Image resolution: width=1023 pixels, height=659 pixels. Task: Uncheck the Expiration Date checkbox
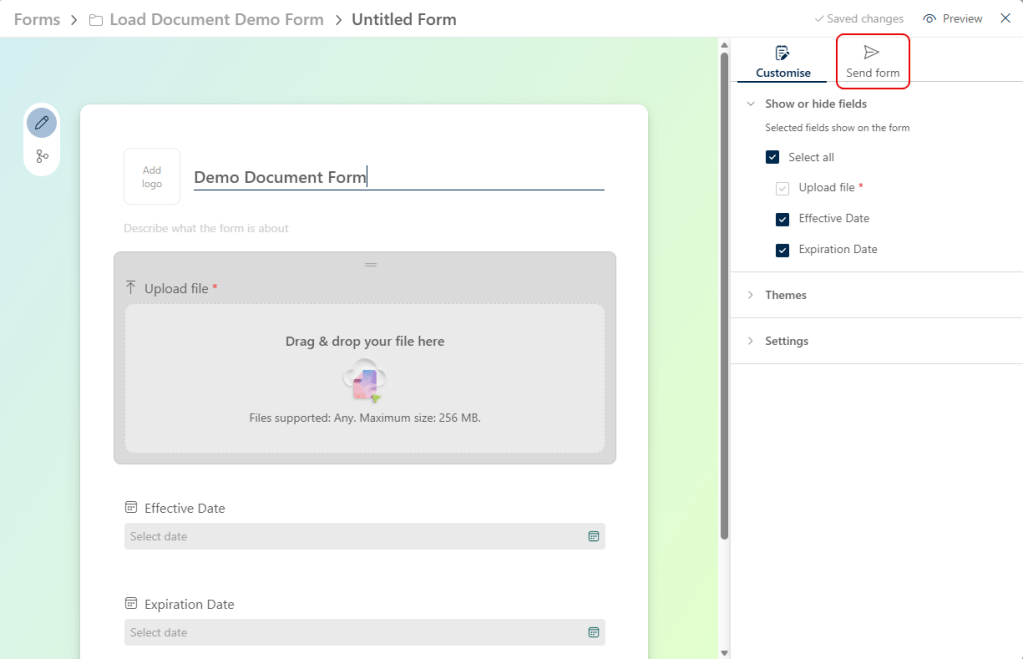point(783,250)
